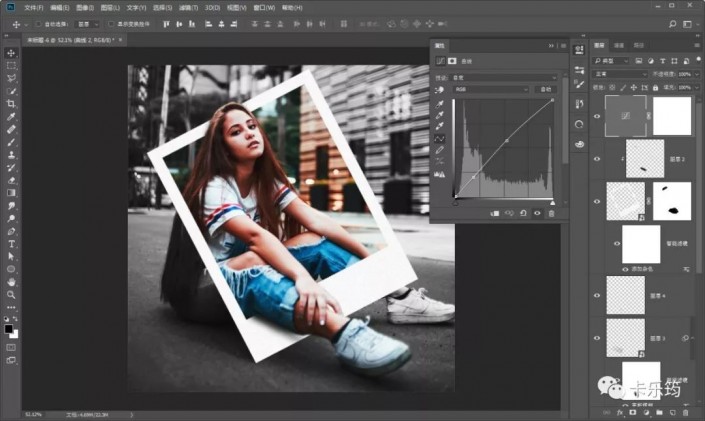Screen dimensions: 705x421
Task: Open the 滤镜(T) menu
Action: tap(188, 8)
